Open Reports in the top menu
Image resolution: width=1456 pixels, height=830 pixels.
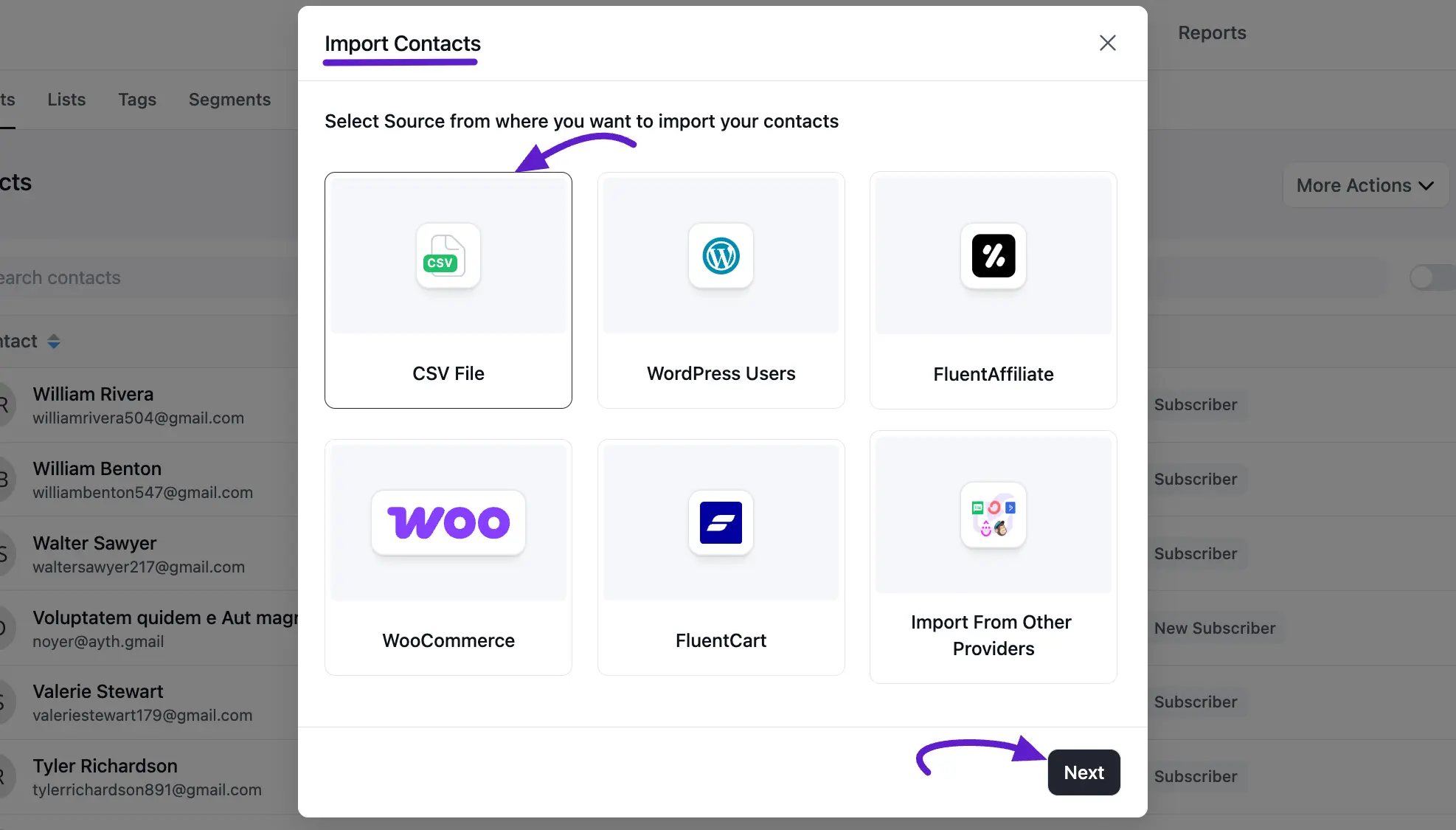click(x=1212, y=32)
